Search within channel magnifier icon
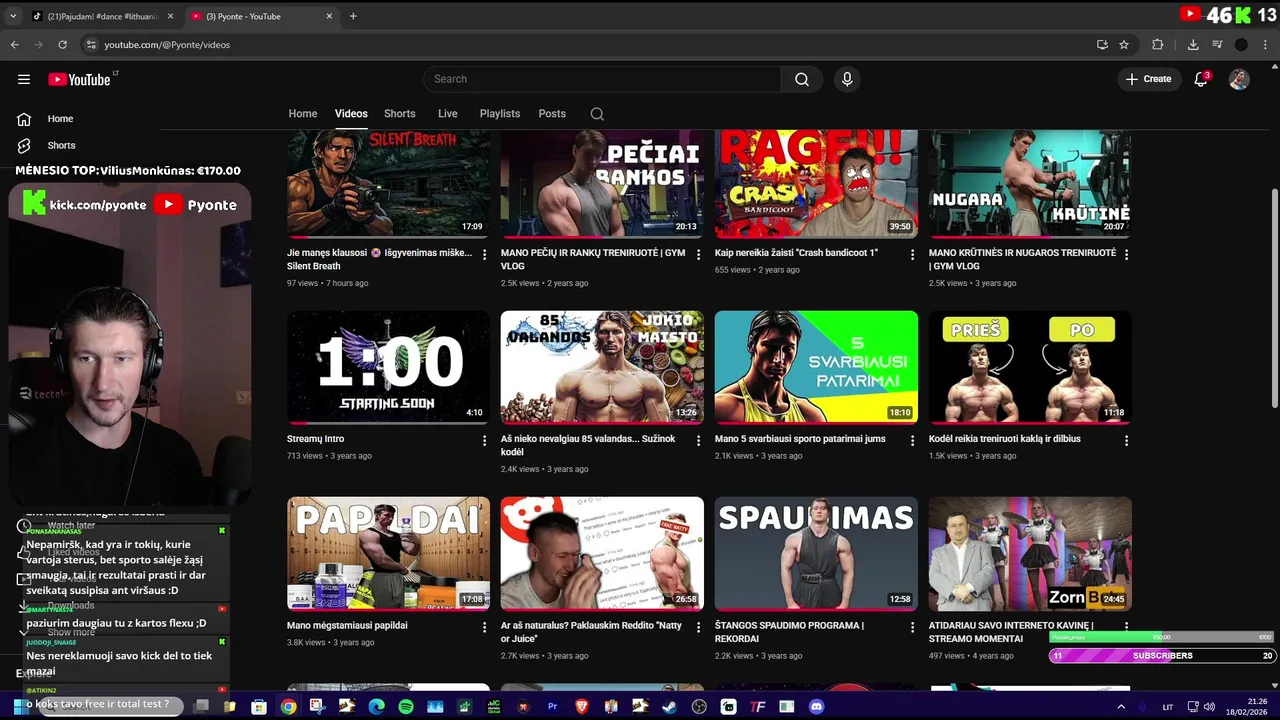Screen dimensions: 1280x720 [x=597, y=114]
